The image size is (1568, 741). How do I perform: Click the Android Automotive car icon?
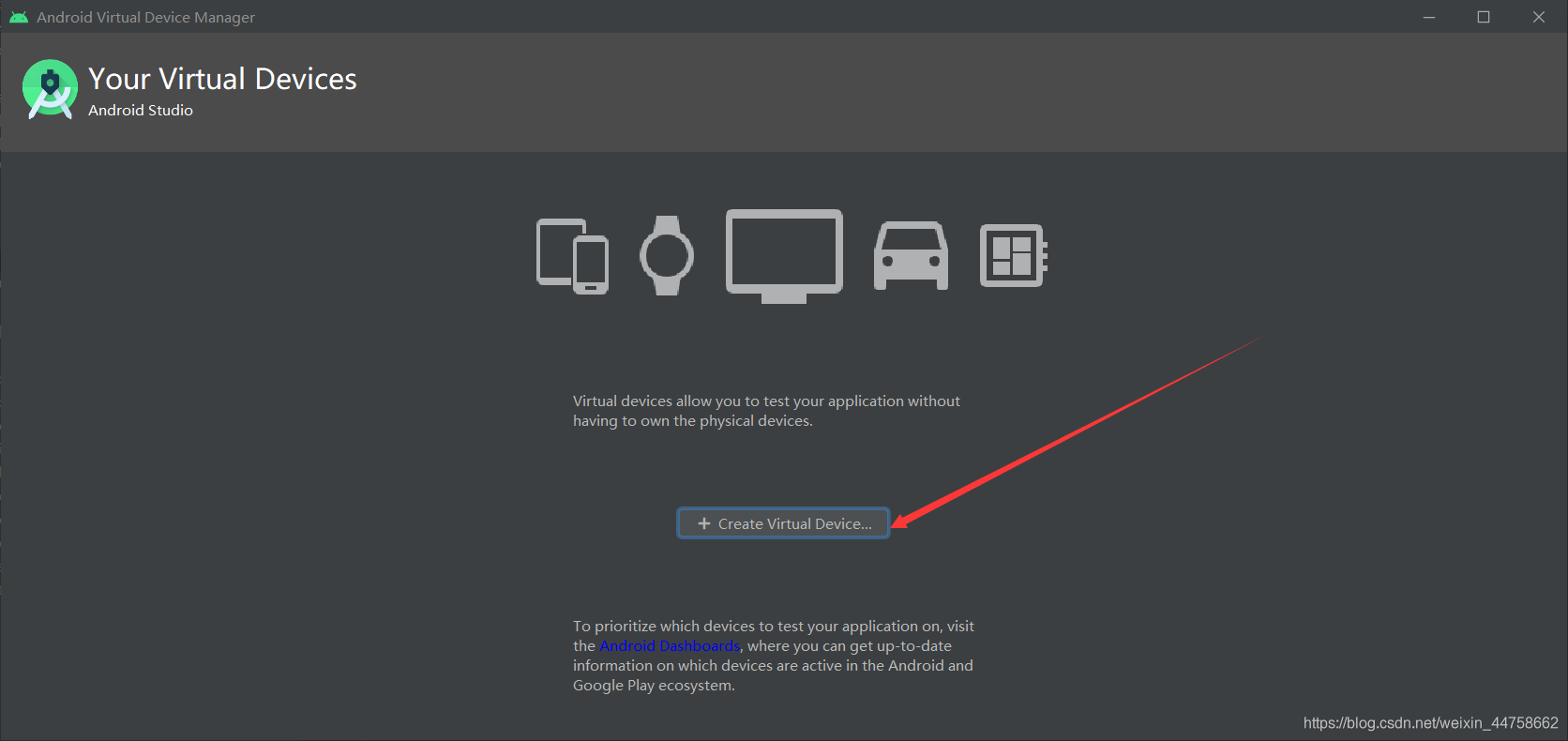pyautogui.click(x=911, y=256)
